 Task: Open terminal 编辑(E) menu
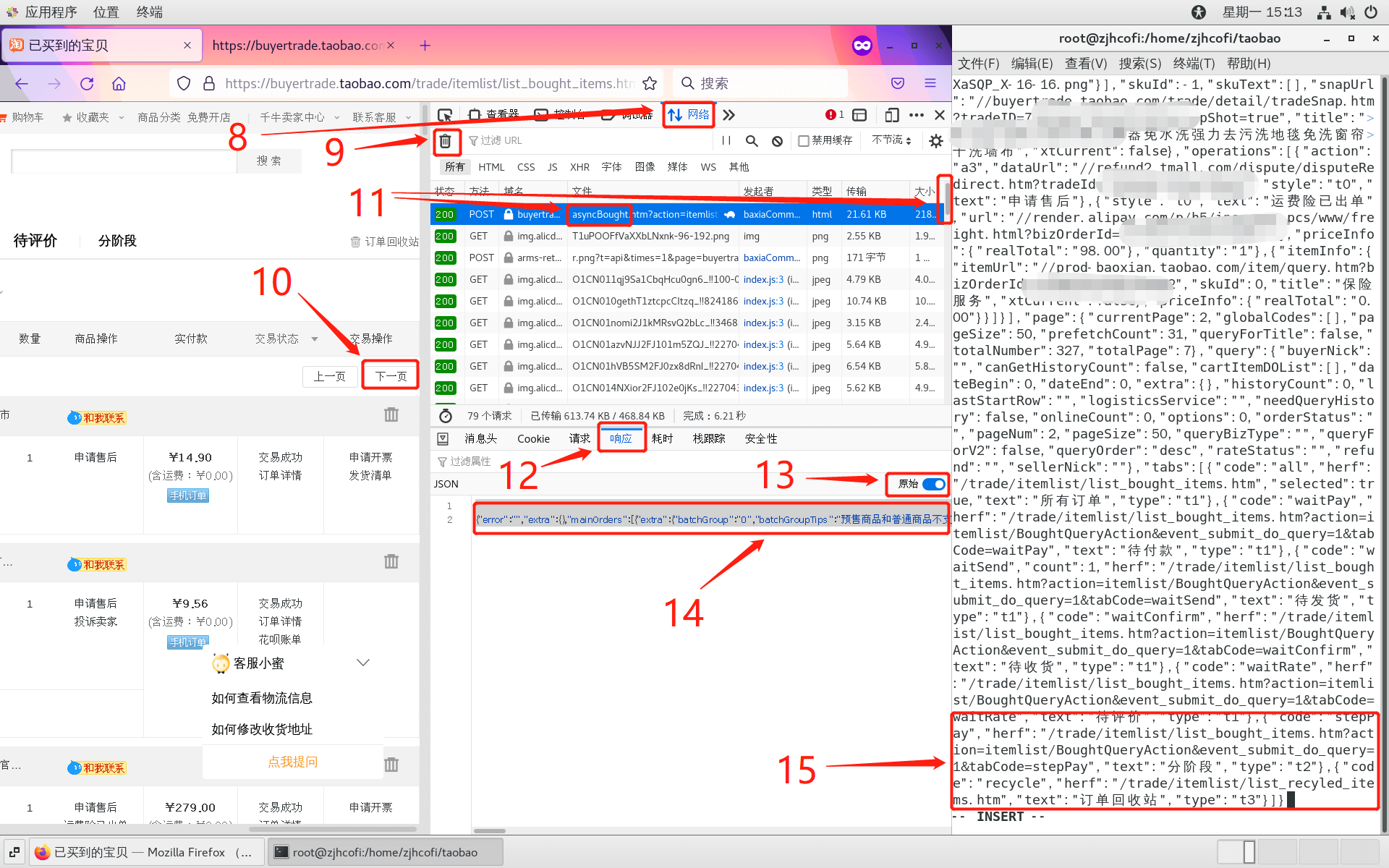pyautogui.click(x=1032, y=64)
